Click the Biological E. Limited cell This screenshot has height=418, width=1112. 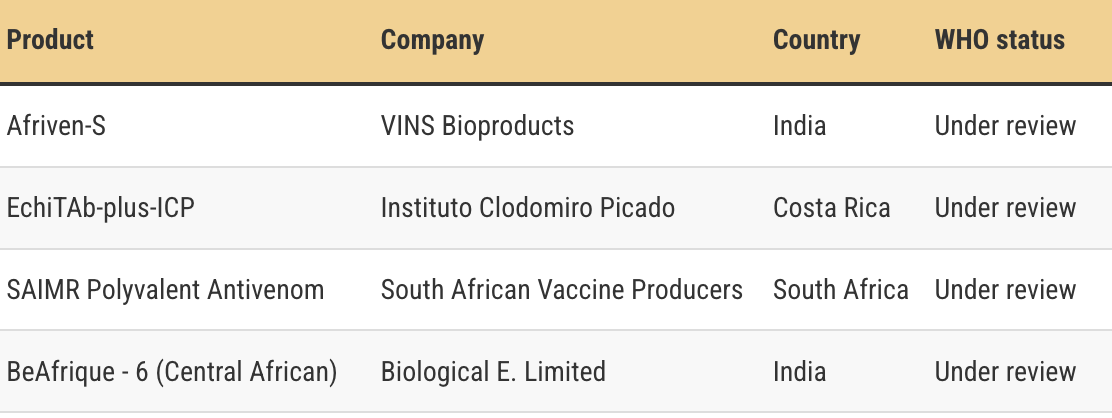[493, 372]
